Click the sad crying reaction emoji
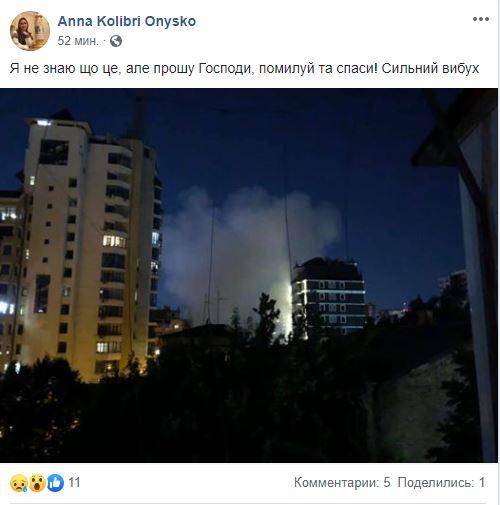The width and height of the screenshot is (500, 505). [x=19, y=483]
